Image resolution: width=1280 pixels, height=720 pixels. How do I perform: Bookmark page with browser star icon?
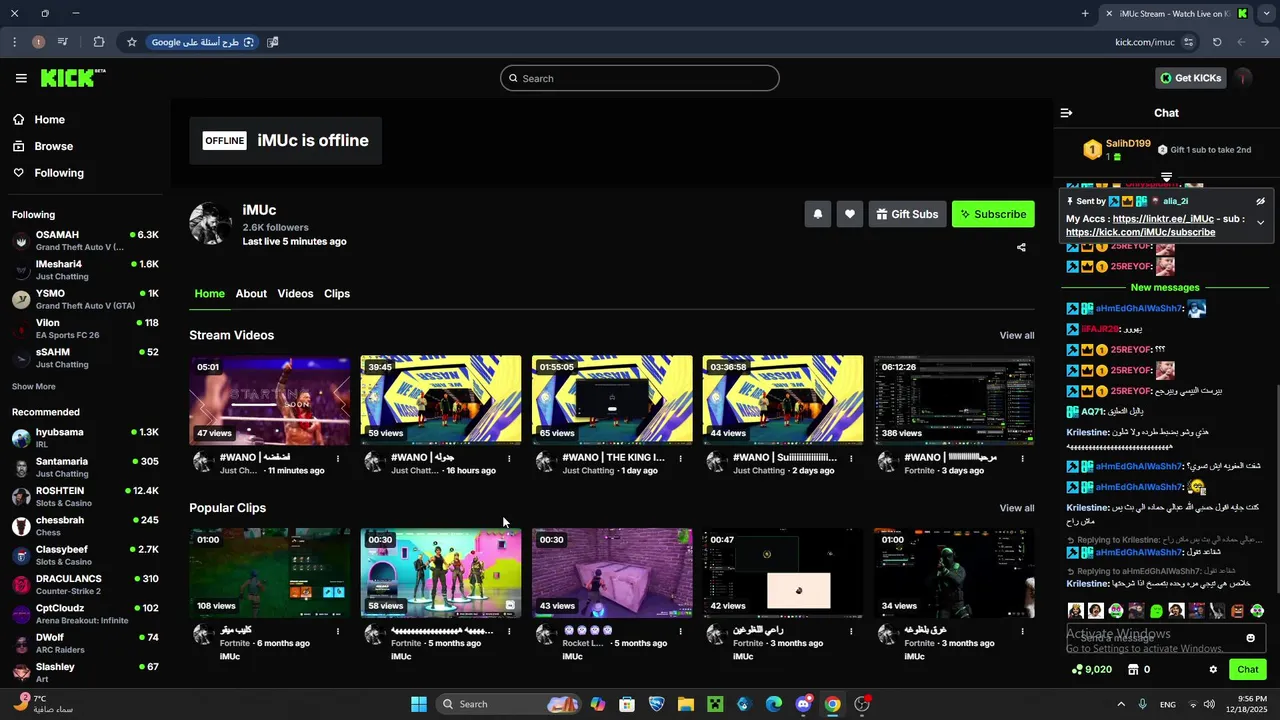pyautogui.click(x=132, y=42)
